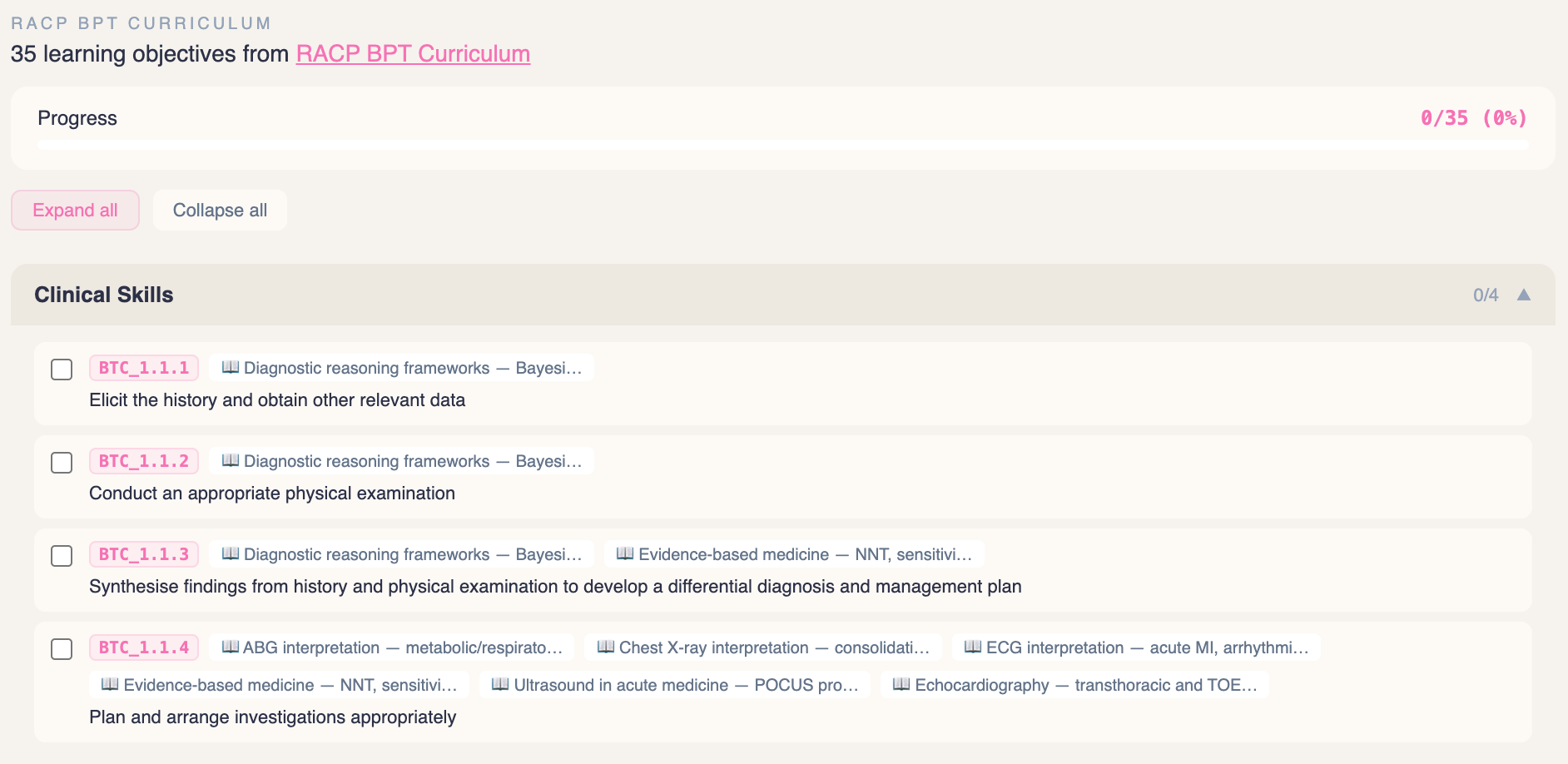1568x764 pixels.
Task: Open Diagnostic reasoning frameworks tag under BTC_1.1.3
Action: point(402,554)
